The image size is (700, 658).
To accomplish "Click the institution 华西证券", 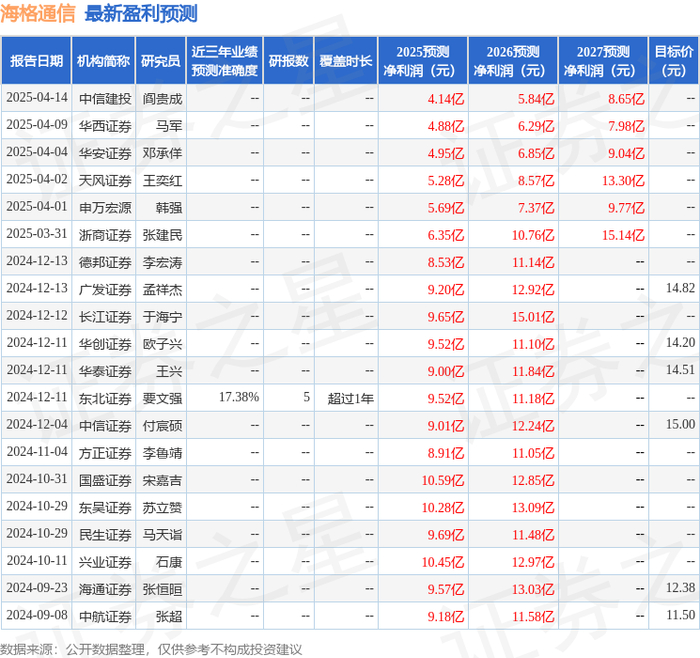I will [105, 126].
